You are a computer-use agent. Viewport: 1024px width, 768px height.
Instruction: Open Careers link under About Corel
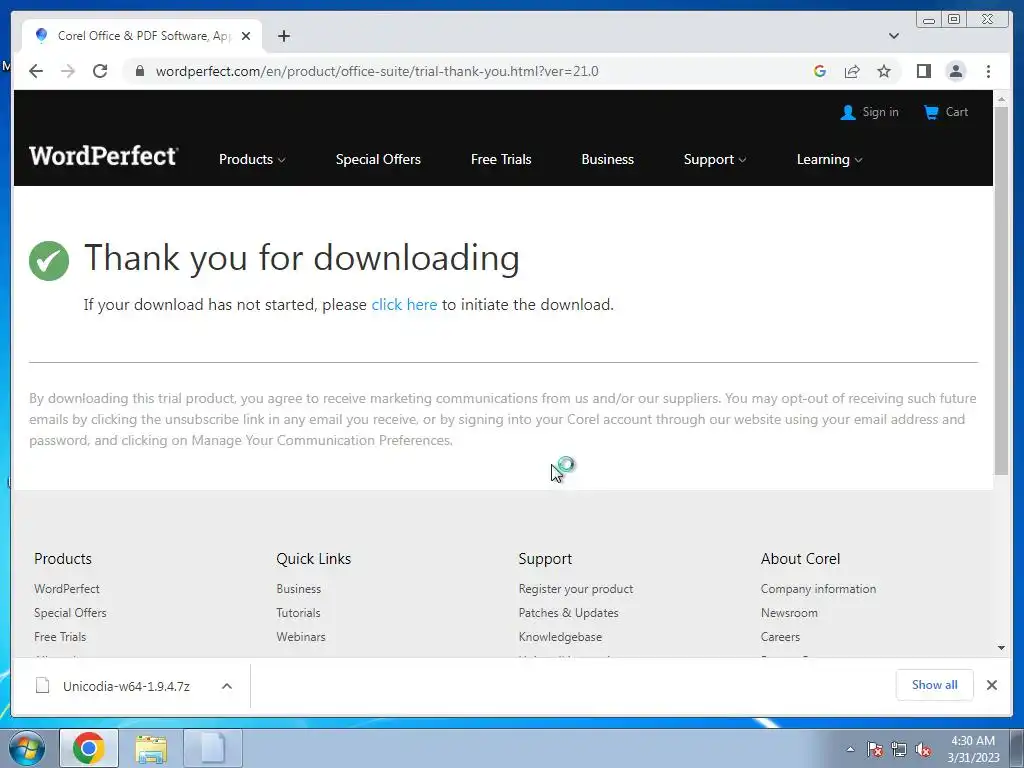pyautogui.click(x=780, y=637)
